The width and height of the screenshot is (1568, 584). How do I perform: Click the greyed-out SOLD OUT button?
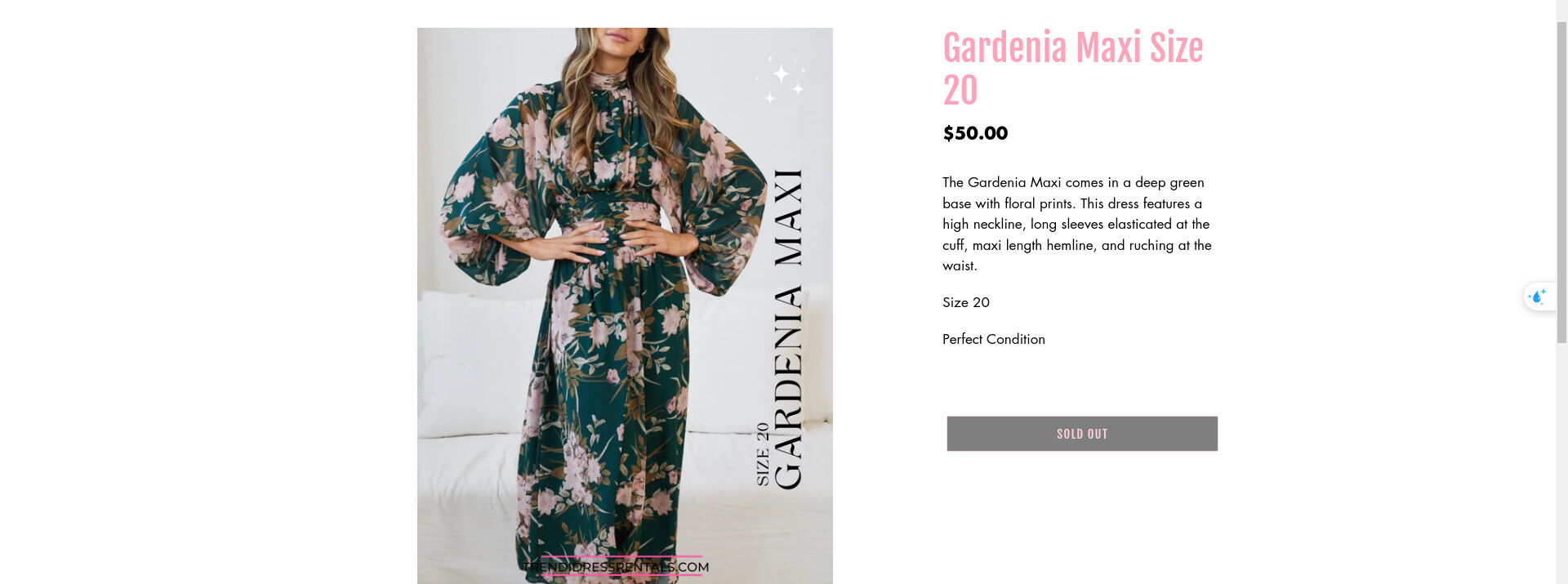point(1082,434)
